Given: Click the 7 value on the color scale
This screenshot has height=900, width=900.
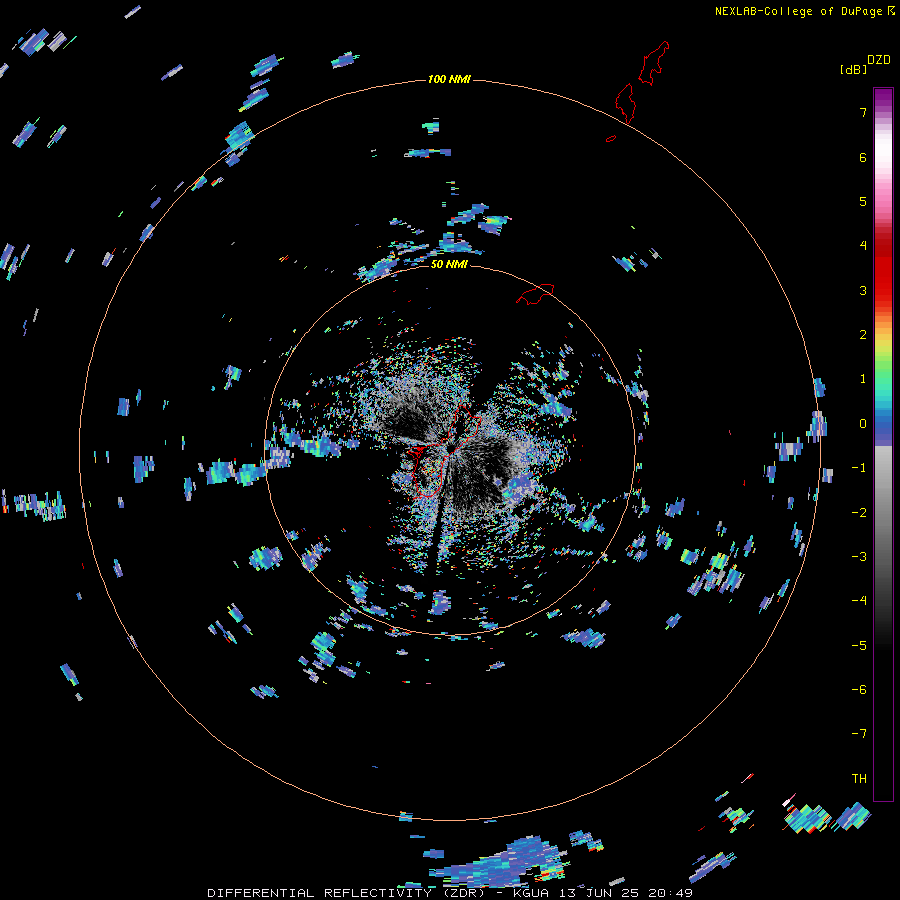Looking at the screenshot, I should (x=863, y=112).
